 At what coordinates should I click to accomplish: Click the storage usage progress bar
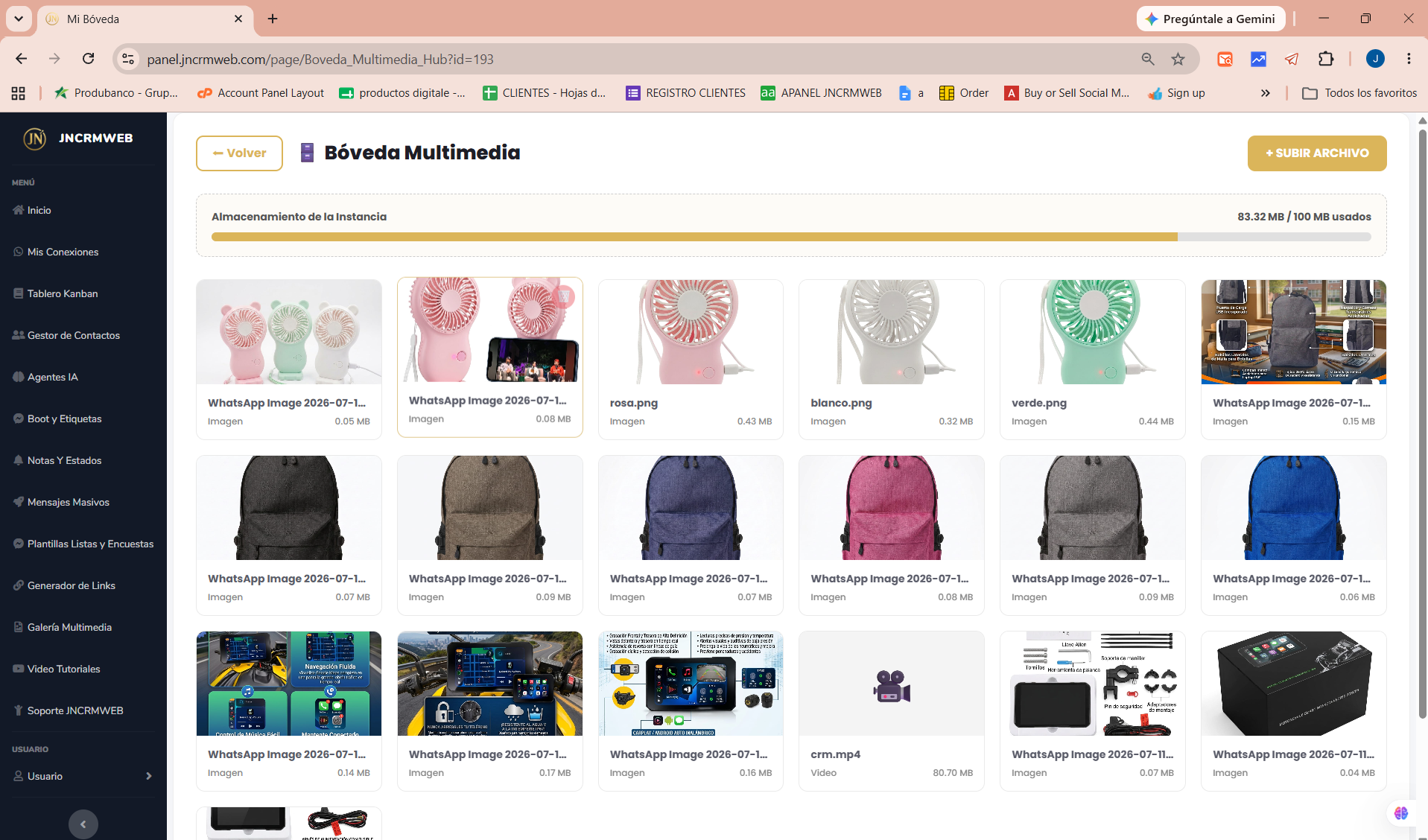791,237
